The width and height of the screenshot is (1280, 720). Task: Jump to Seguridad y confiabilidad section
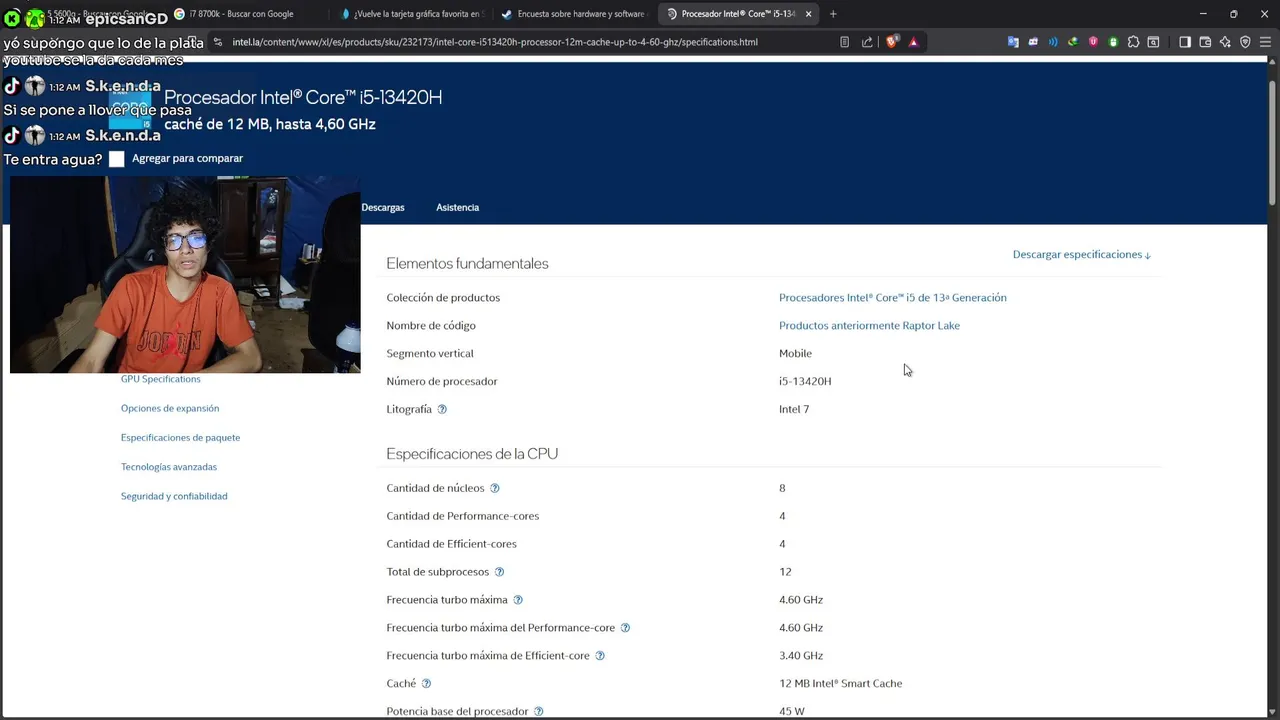coord(174,496)
